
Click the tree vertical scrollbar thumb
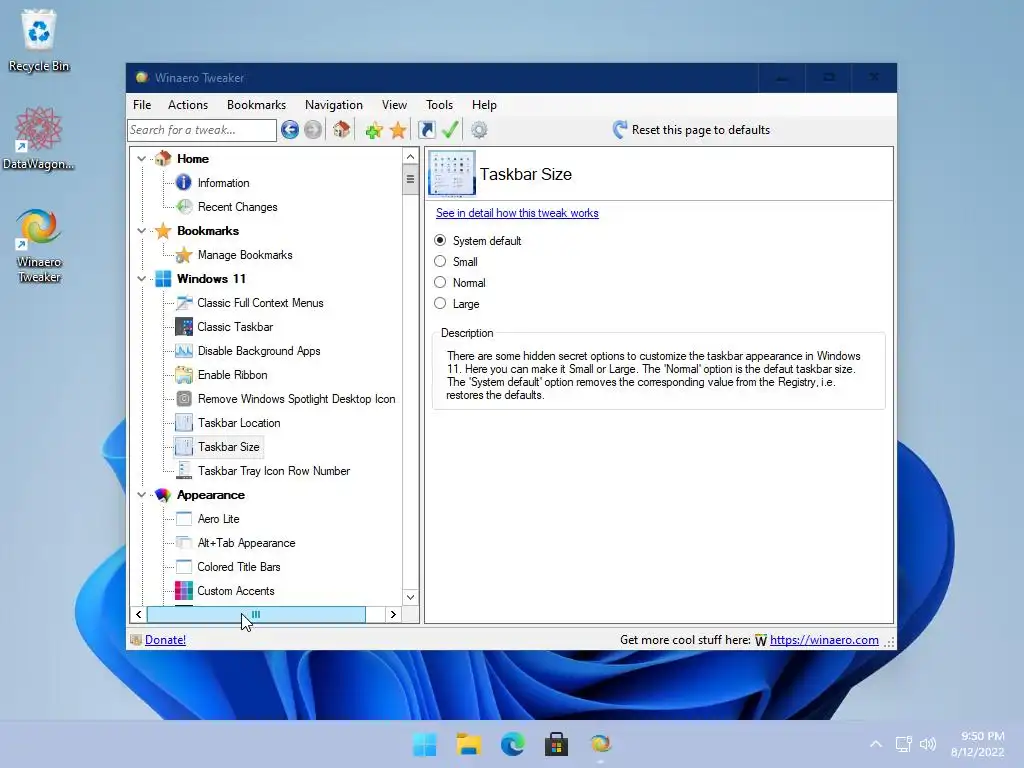[x=410, y=180]
